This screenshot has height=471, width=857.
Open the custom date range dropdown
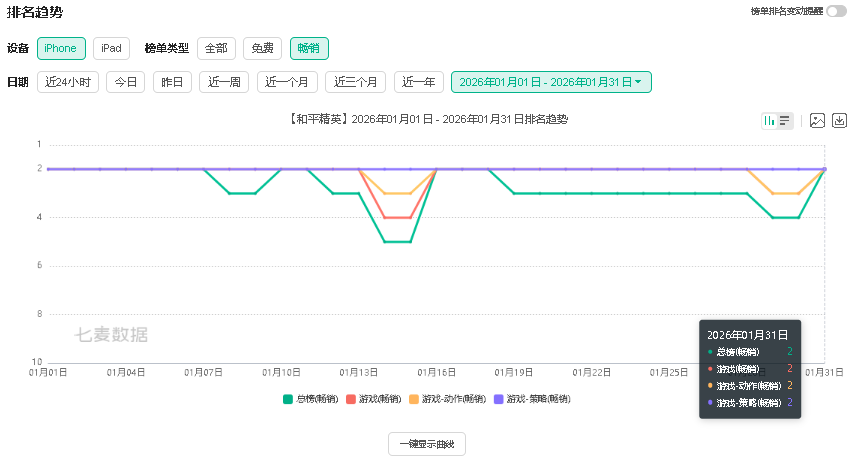(551, 82)
